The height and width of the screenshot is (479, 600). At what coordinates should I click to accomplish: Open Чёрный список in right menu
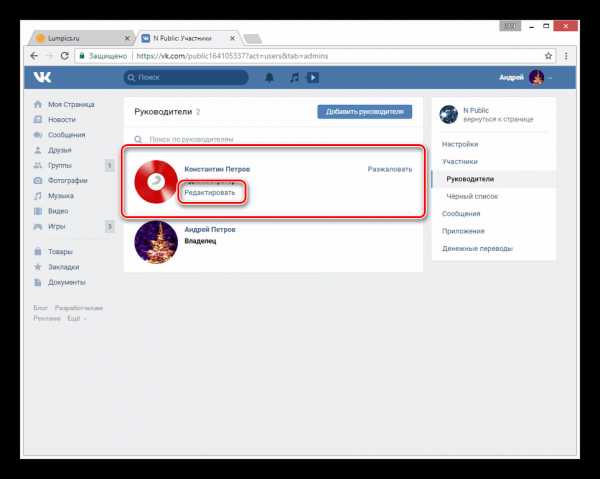[x=472, y=196]
